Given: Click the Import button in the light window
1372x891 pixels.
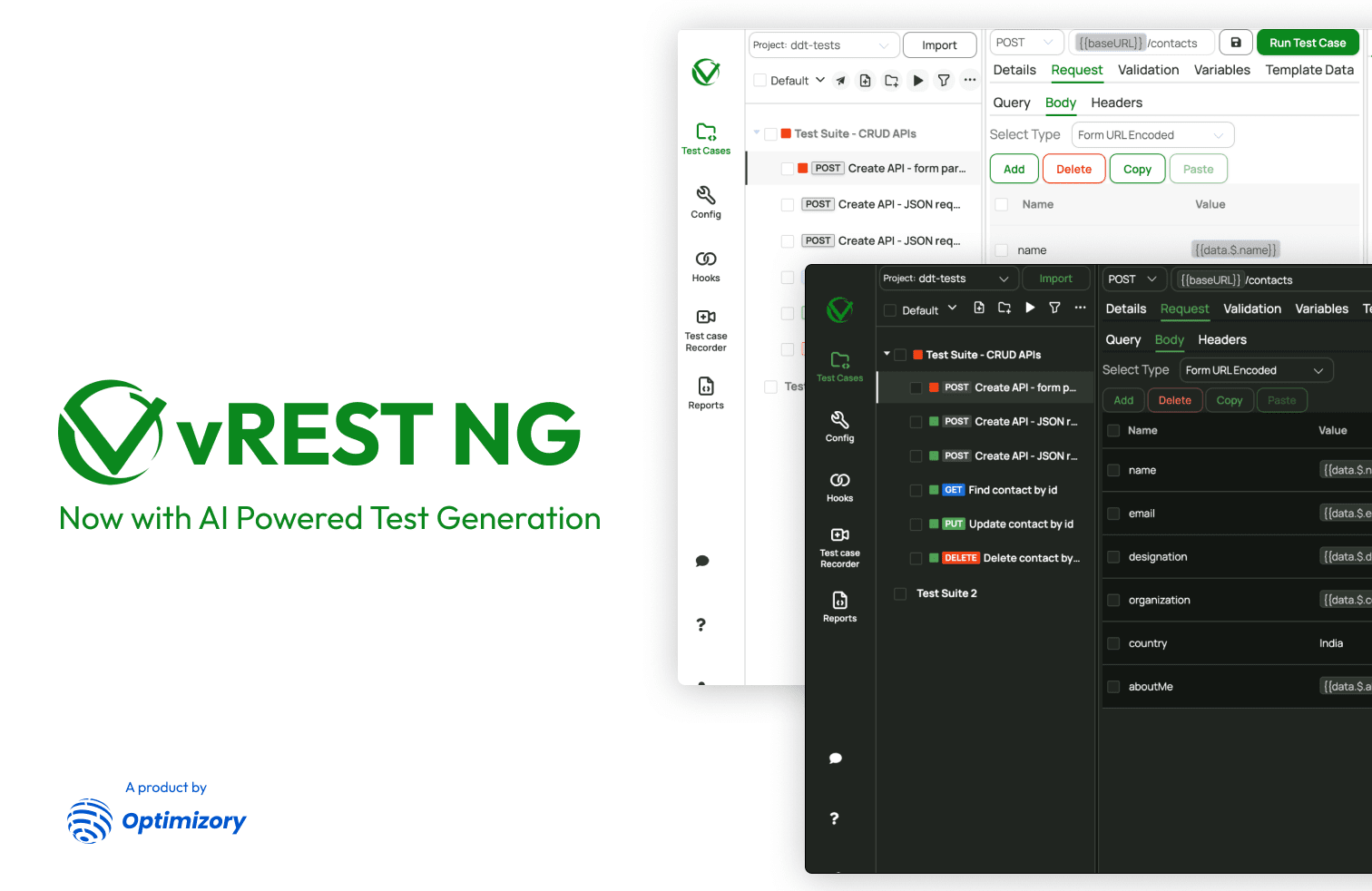Looking at the screenshot, I should (x=940, y=45).
